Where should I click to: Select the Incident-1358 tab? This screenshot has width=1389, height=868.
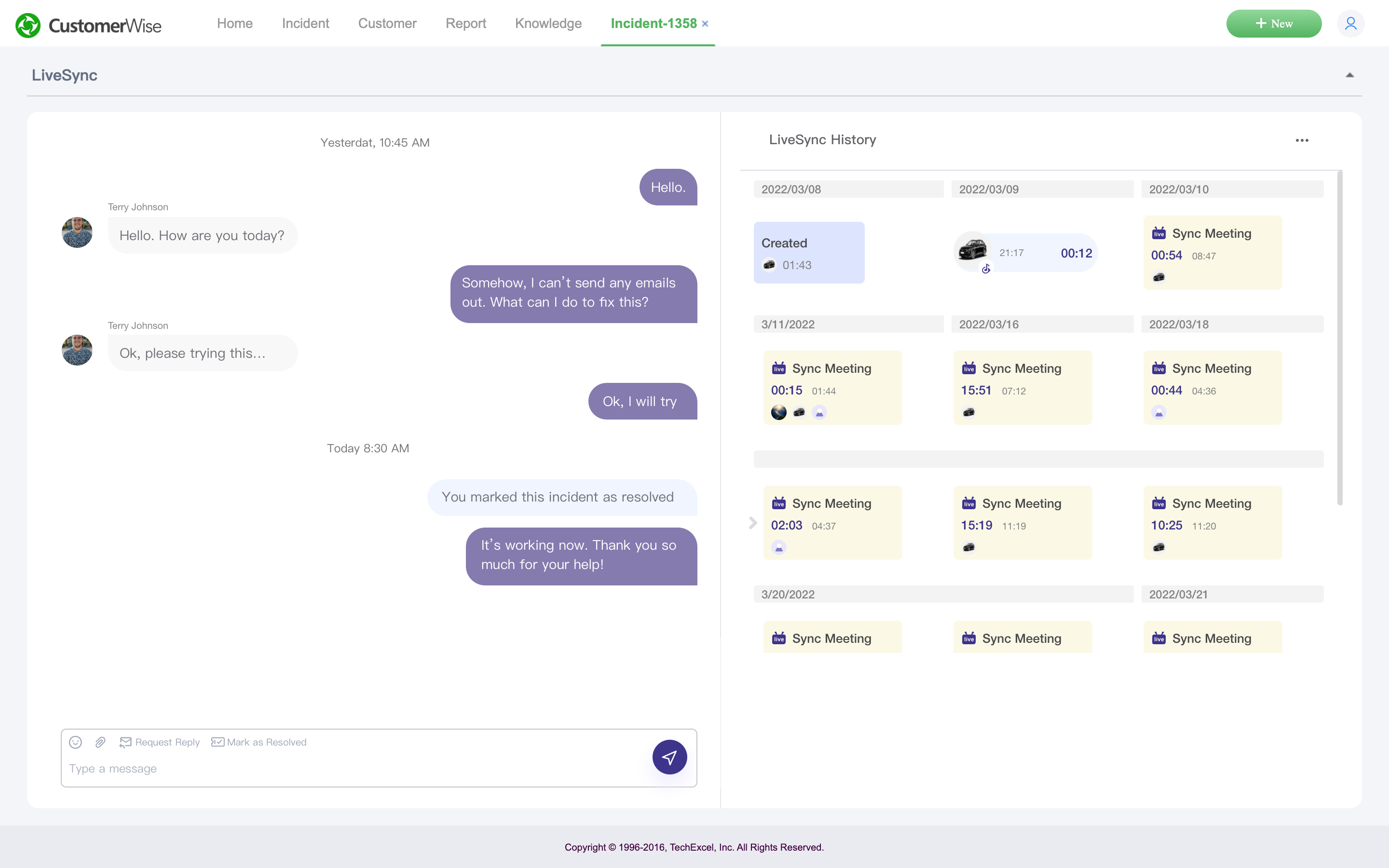[x=654, y=24]
